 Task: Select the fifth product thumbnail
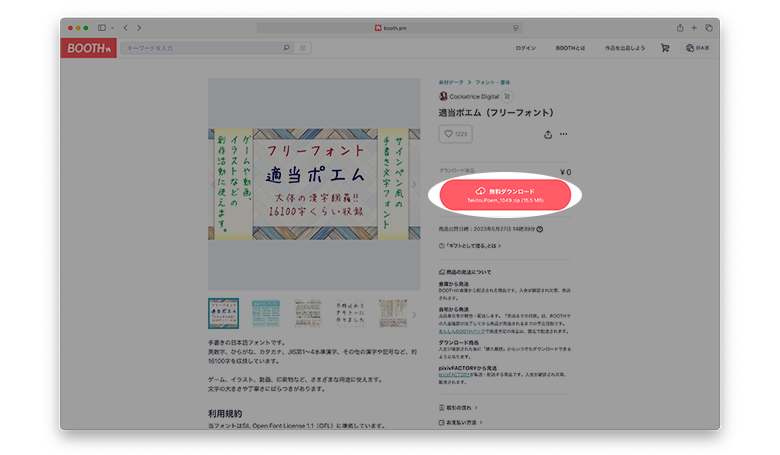pos(392,313)
